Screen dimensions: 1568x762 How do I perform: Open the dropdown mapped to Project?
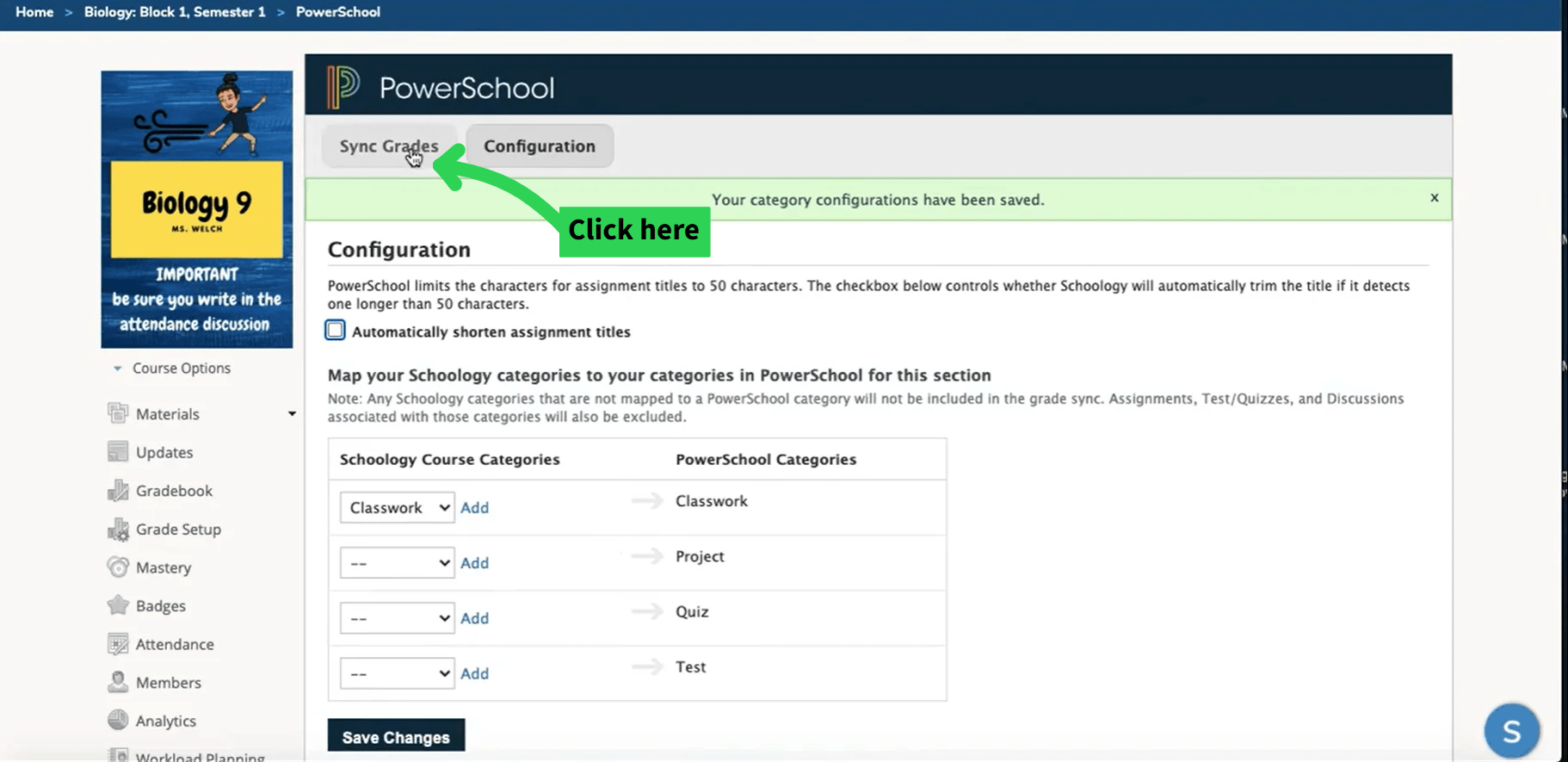(397, 562)
